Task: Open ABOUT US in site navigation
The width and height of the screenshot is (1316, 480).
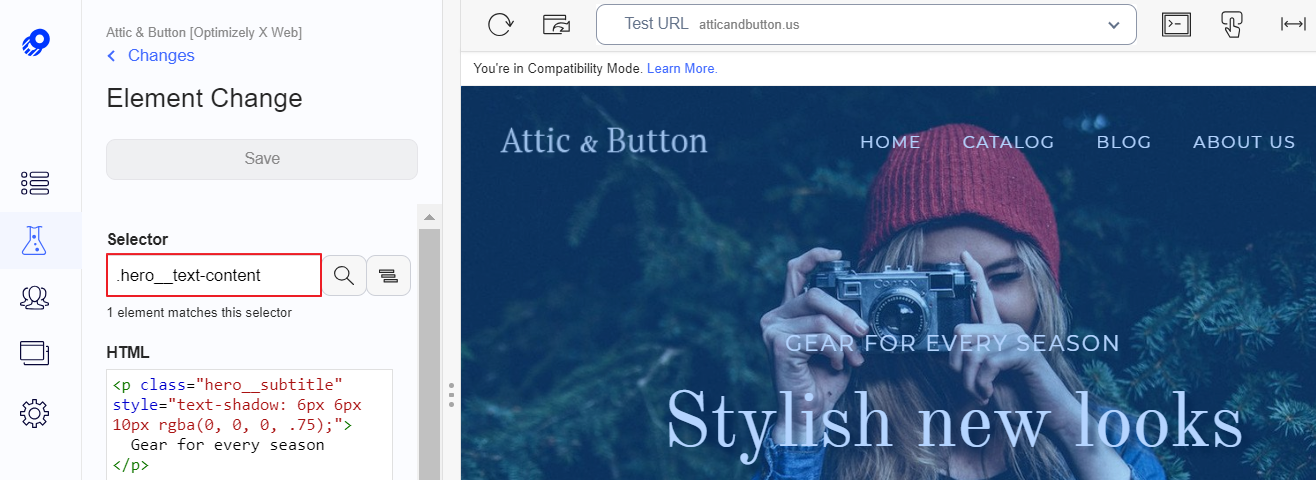Action: pyautogui.click(x=1244, y=142)
